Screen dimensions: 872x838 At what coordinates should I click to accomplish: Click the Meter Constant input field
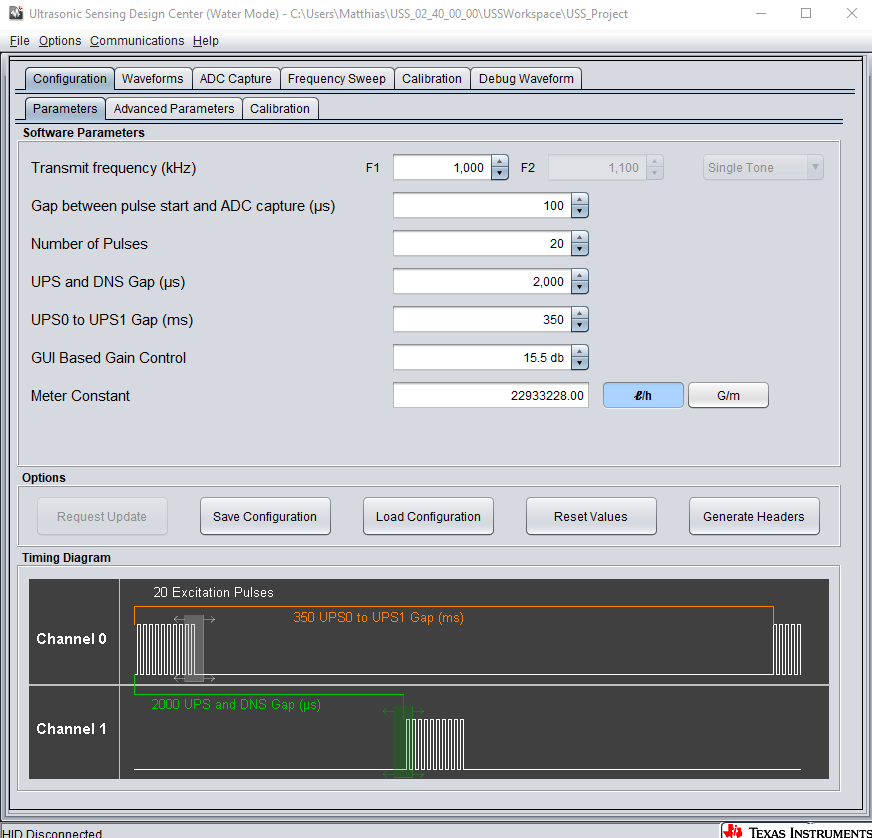(x=490, y=395)
